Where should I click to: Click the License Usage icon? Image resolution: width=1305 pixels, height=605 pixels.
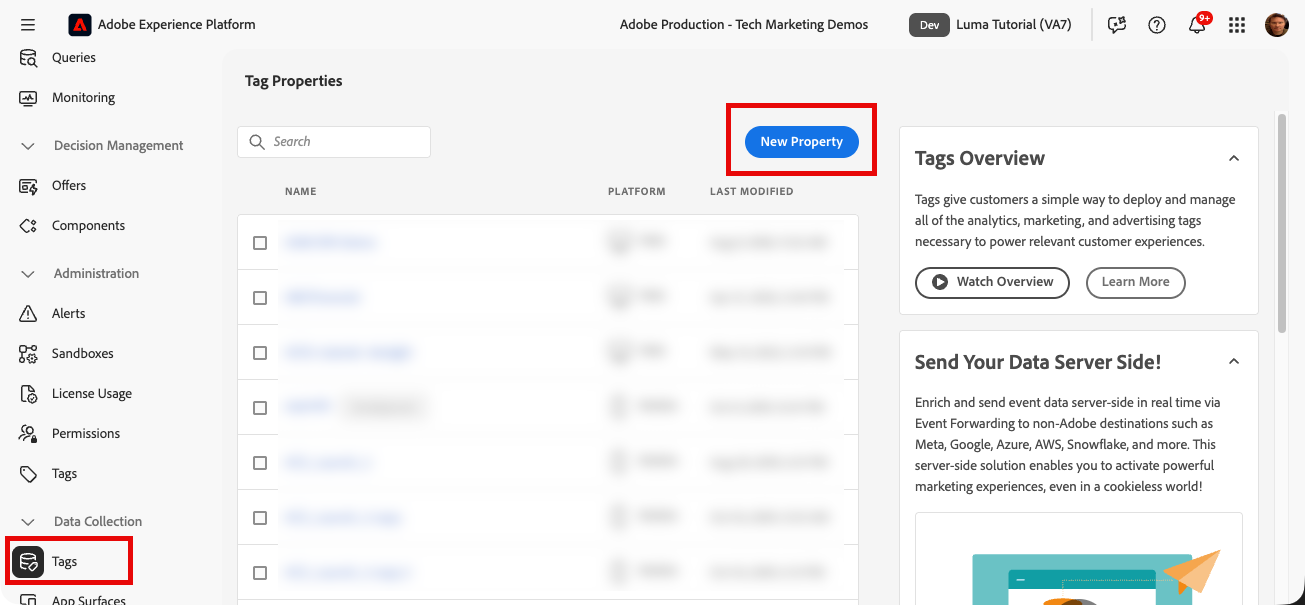[29, 394]
